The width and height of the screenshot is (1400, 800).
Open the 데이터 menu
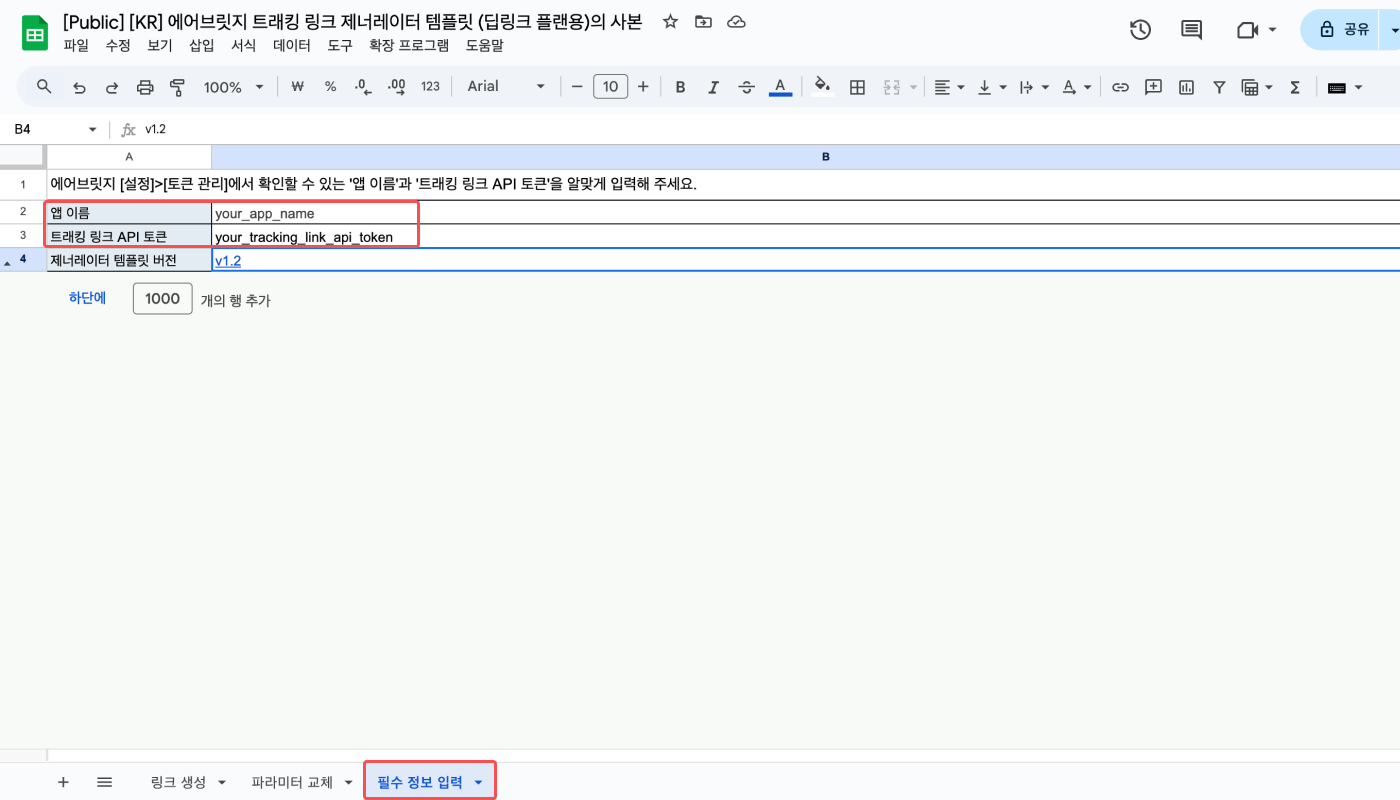[291, 45]
